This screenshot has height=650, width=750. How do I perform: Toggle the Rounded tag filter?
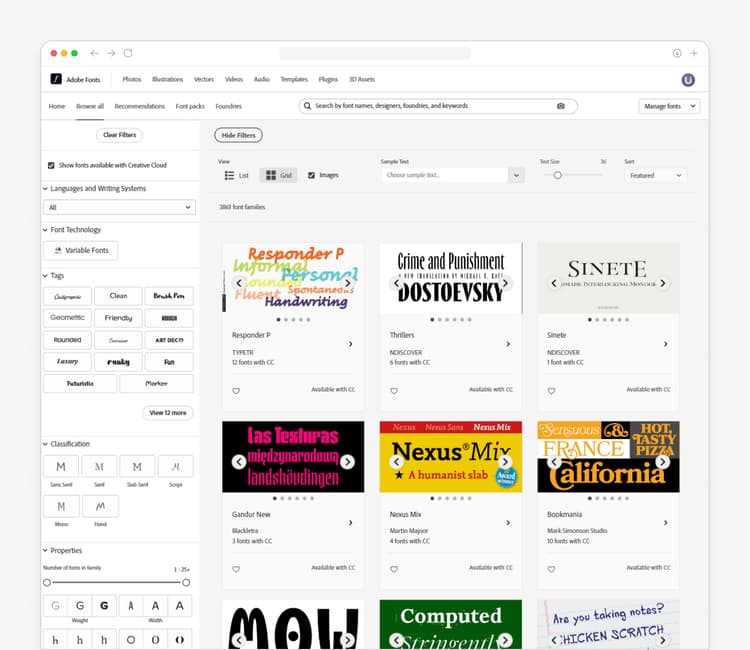67,340
